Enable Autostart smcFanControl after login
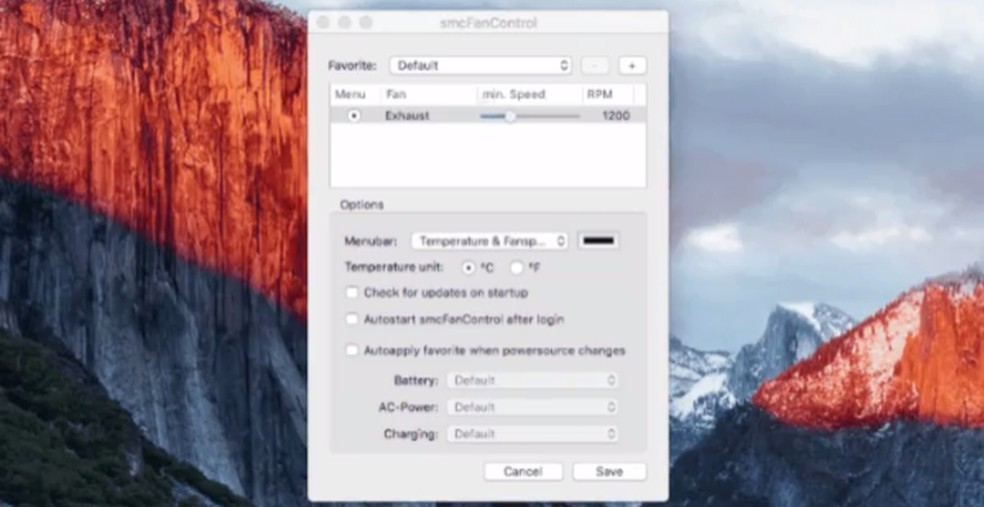Image resolution: width=984 pixels, height=507 pixels. (352, 319)
